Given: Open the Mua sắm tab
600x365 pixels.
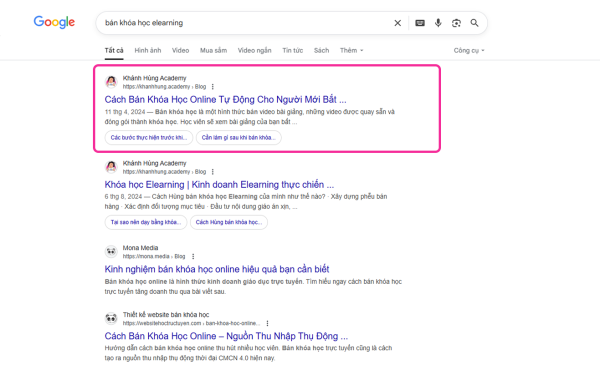Looking at the screenshot, I should [x=213, y=50].
